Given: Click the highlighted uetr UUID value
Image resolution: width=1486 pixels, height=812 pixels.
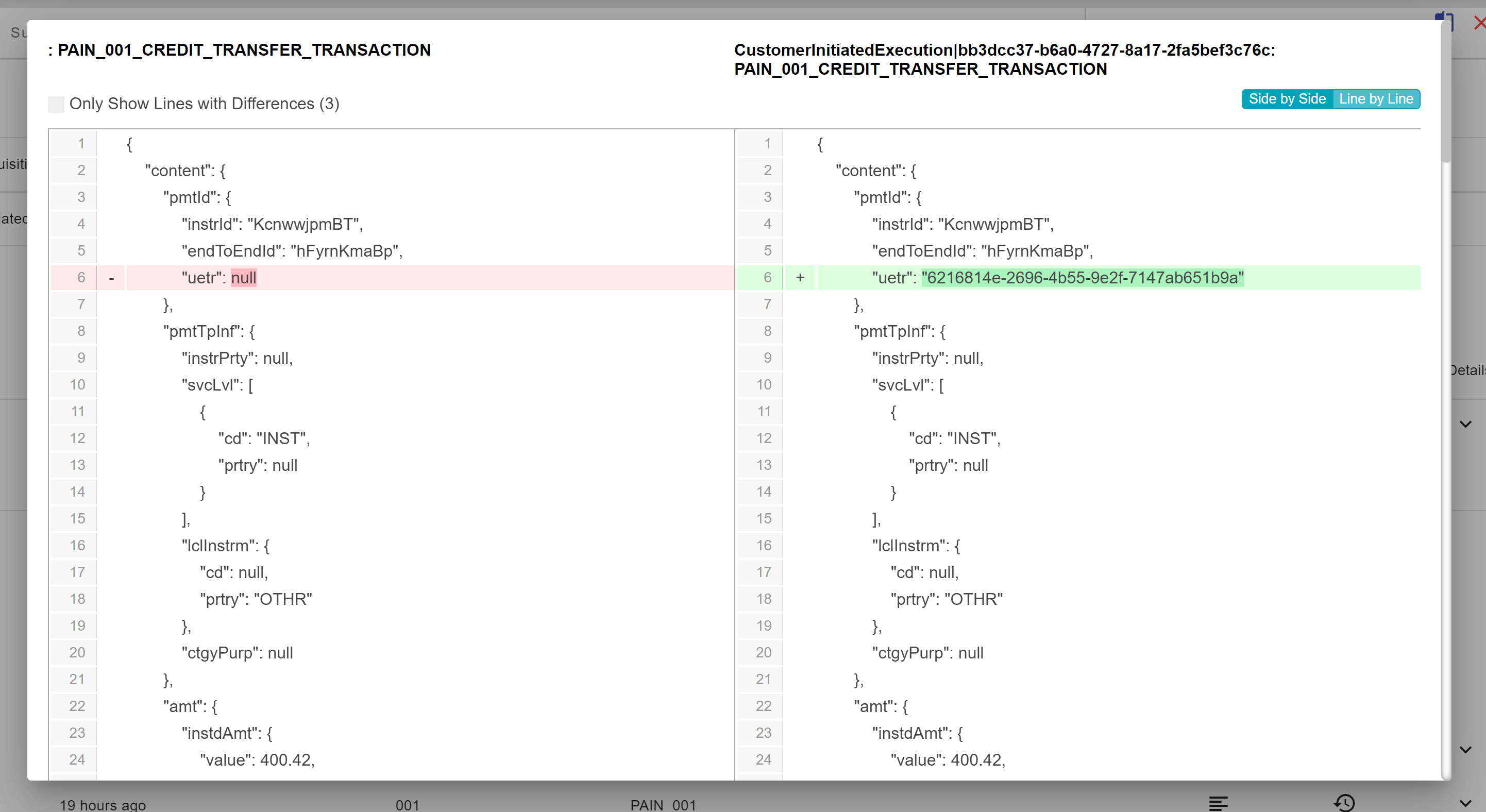Looking at the screenshot, I should point(1082,278).
